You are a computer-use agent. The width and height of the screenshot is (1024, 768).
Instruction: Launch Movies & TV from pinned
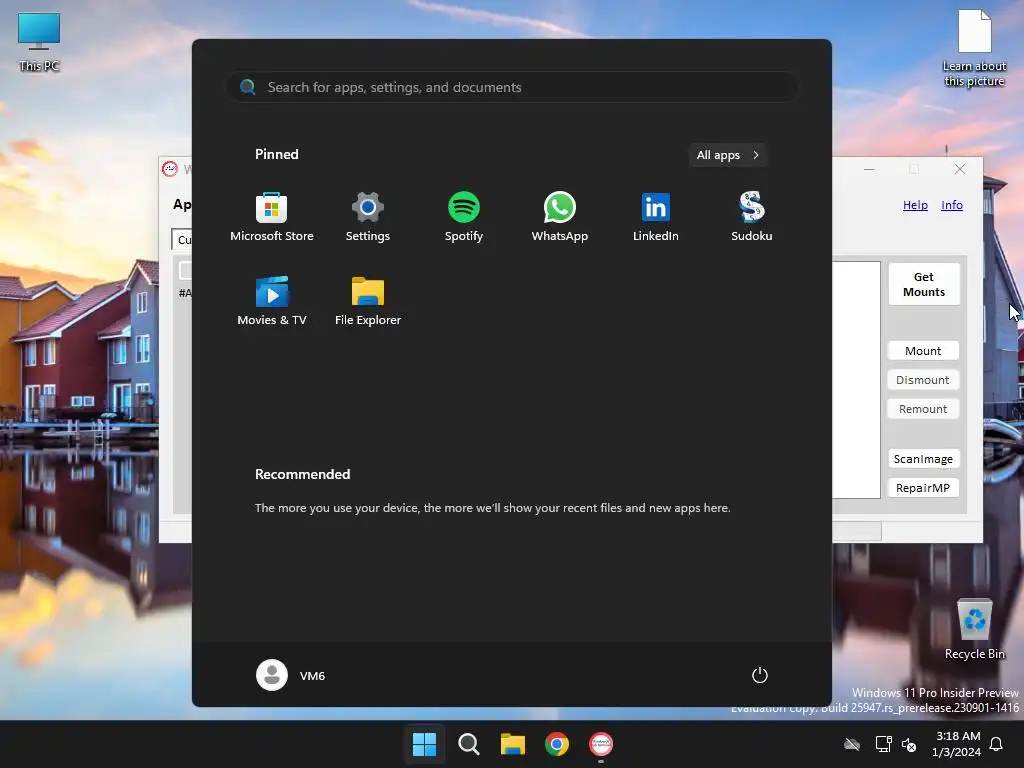[272, 301]
